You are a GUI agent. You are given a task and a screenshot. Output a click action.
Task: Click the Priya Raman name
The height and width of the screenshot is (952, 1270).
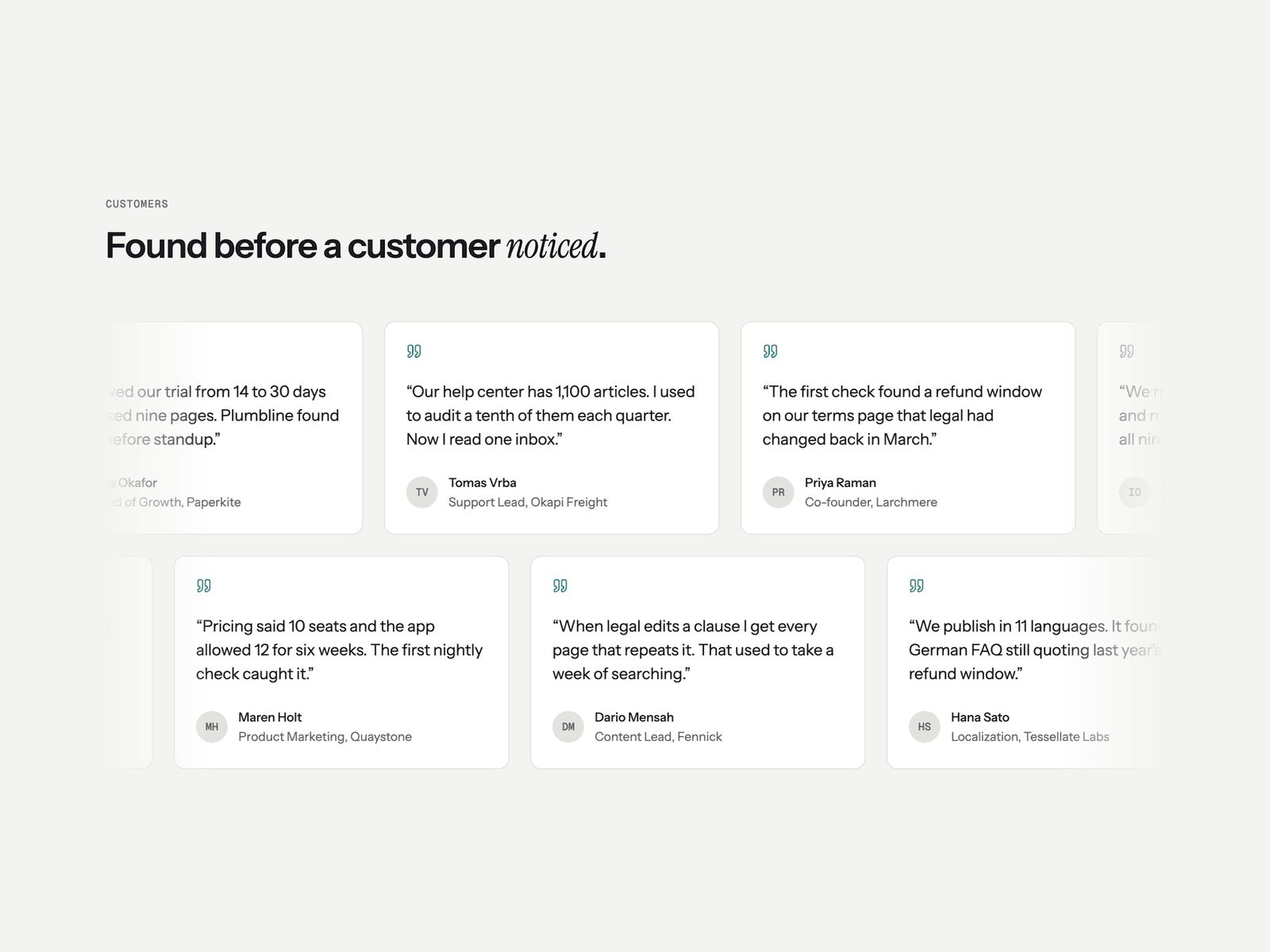840,482
